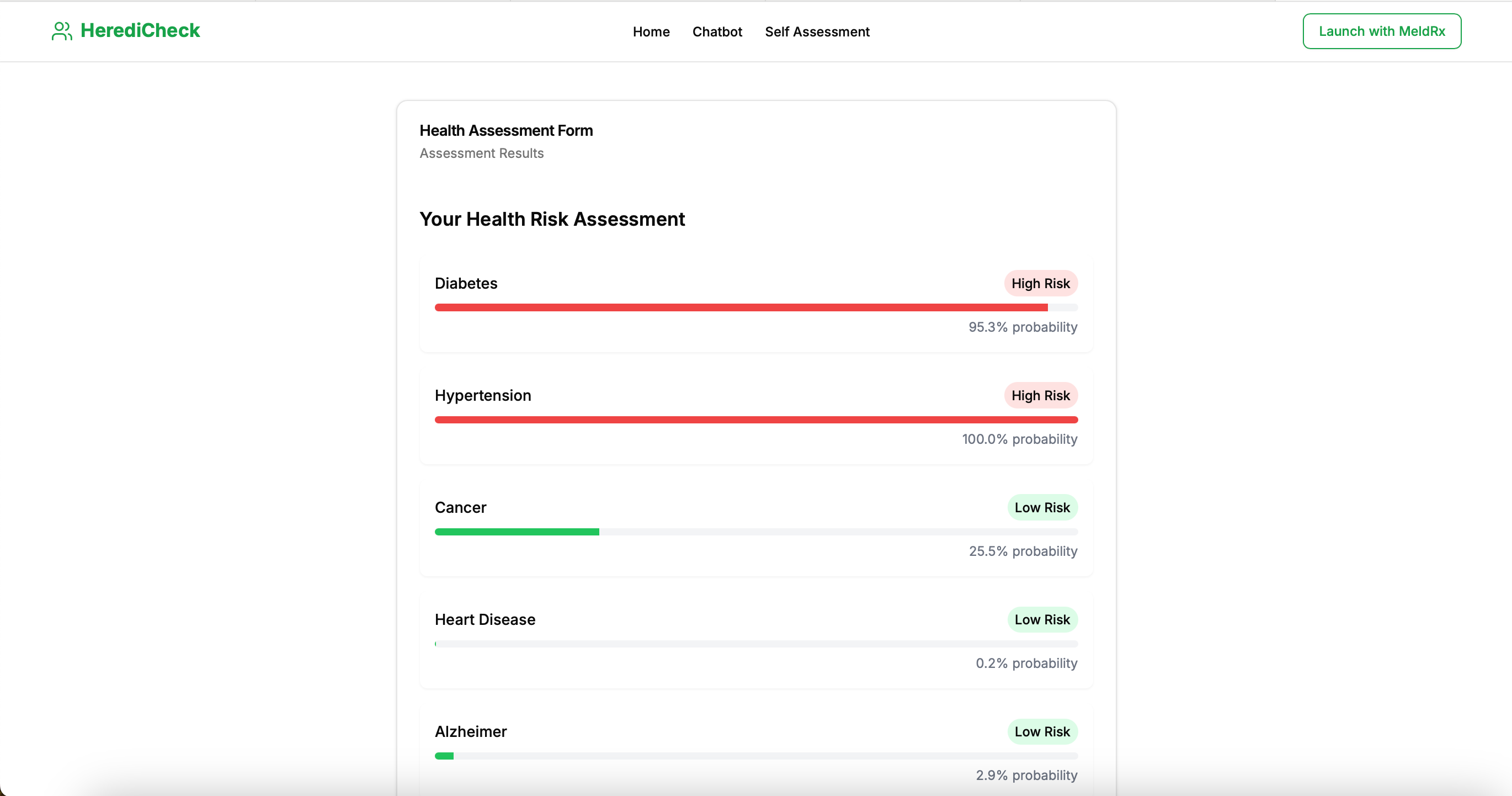
Task: Click the HerediCheck people logo icon
Action: point(62,31)
